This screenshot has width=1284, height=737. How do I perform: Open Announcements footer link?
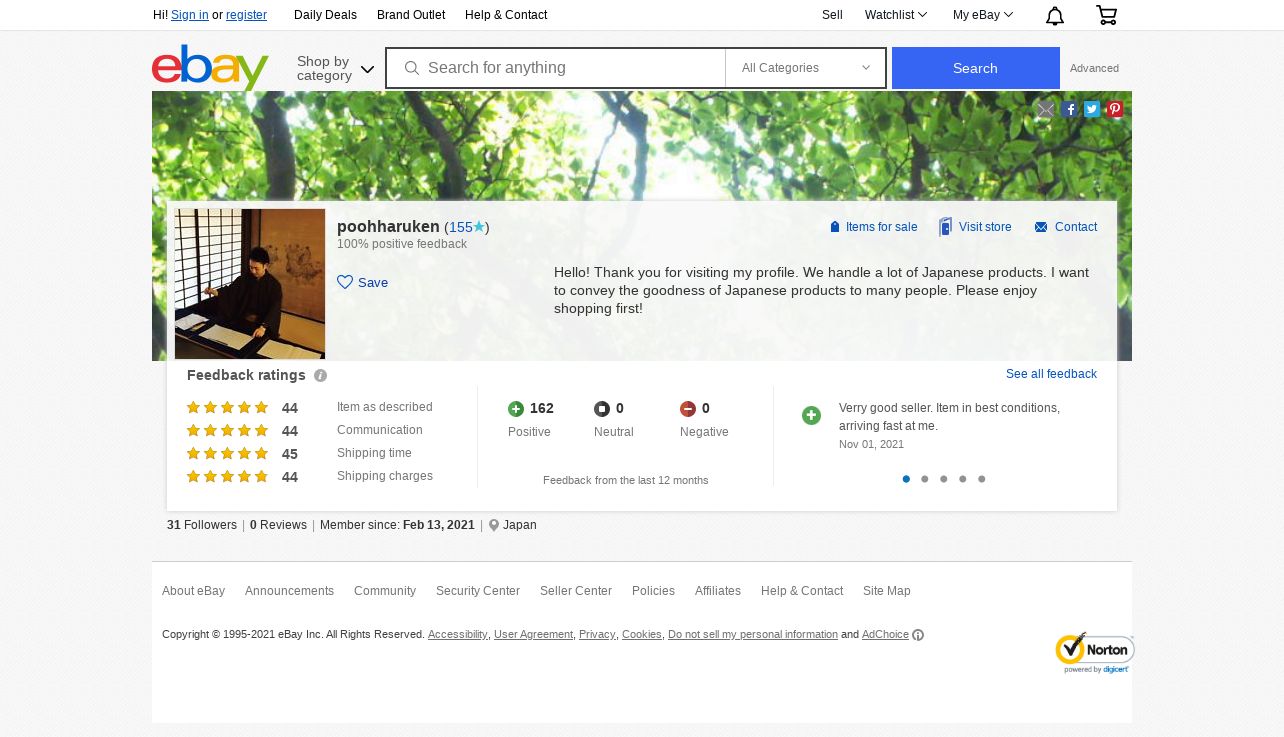click(289, 591)
